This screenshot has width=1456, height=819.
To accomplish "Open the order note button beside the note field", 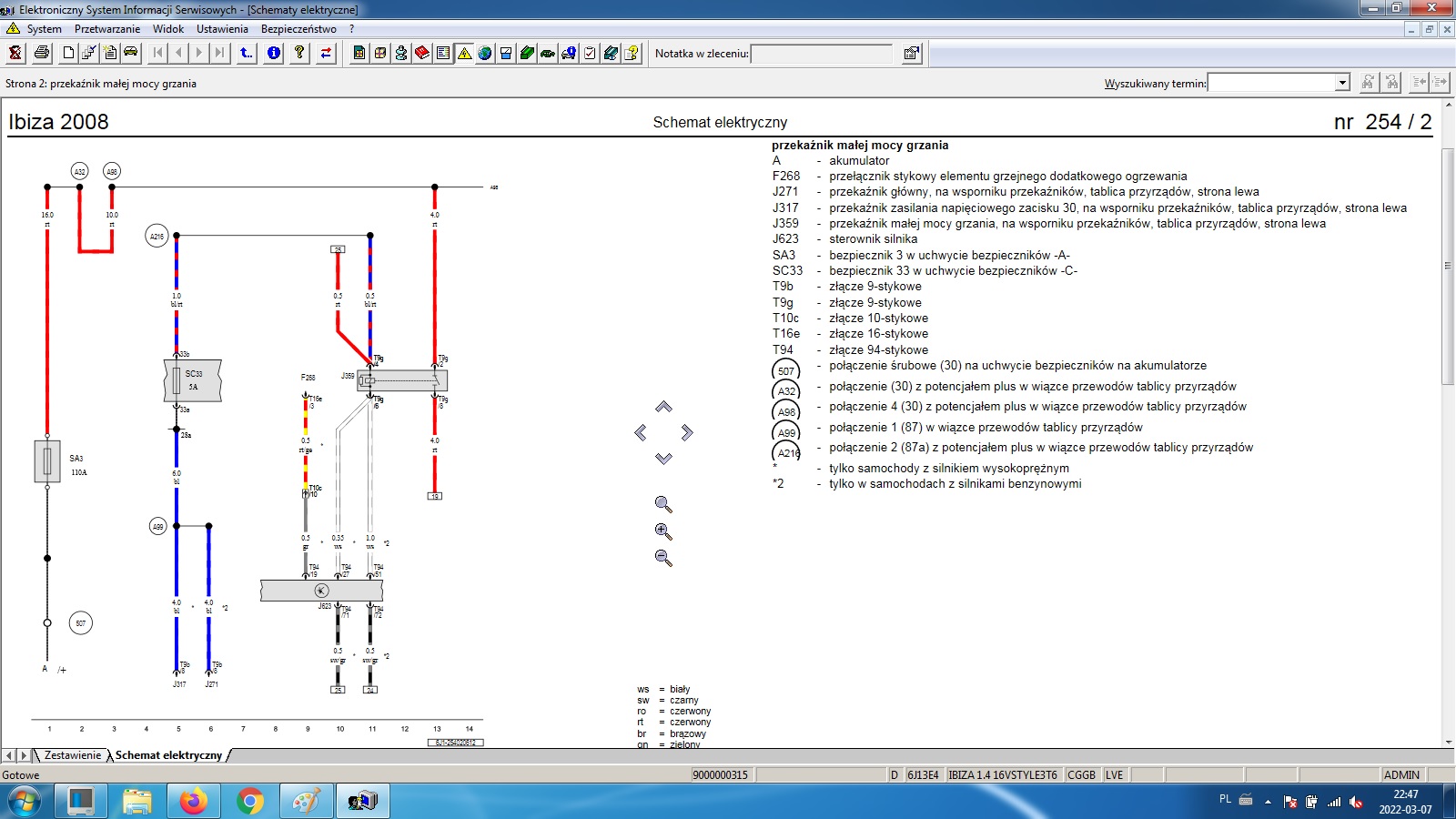I will point(911,54).
